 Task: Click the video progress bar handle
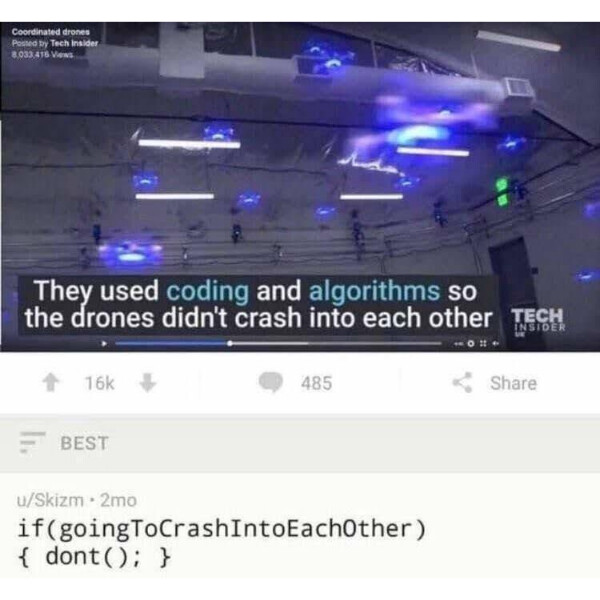(x=230, y=343)
